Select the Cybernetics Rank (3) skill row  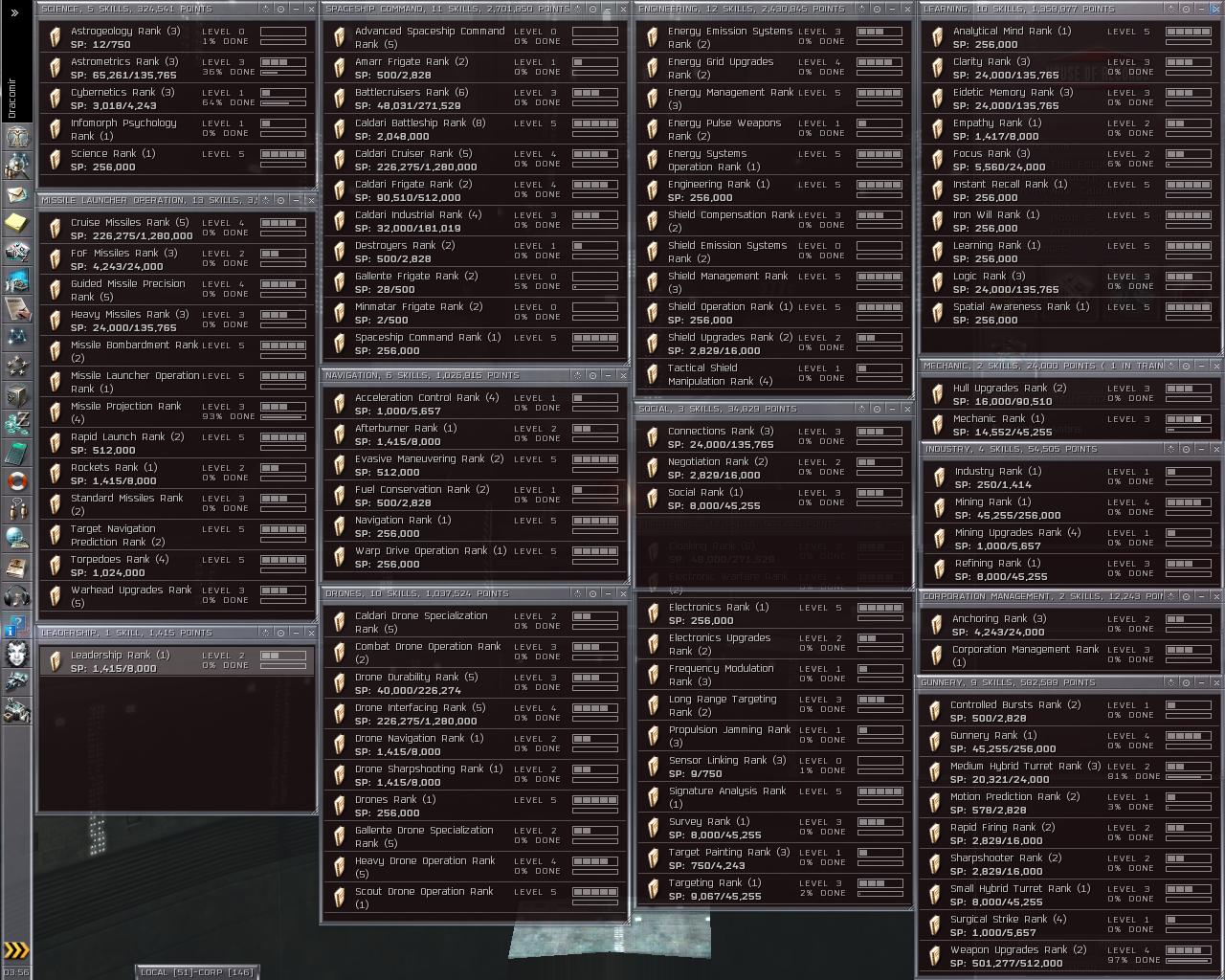(x=177, y=99)
